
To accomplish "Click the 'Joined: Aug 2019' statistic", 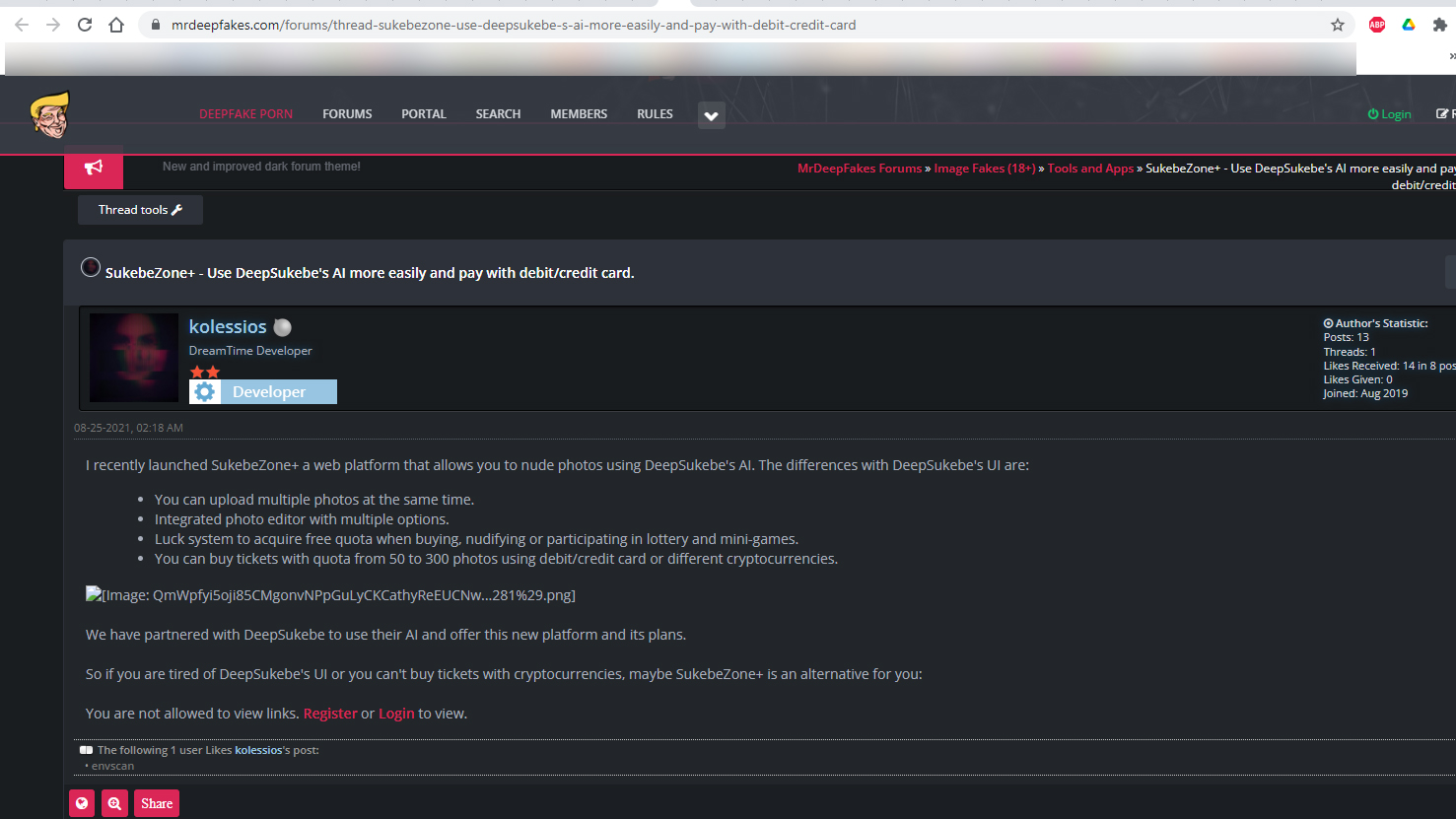I will tap(1365, 393).
